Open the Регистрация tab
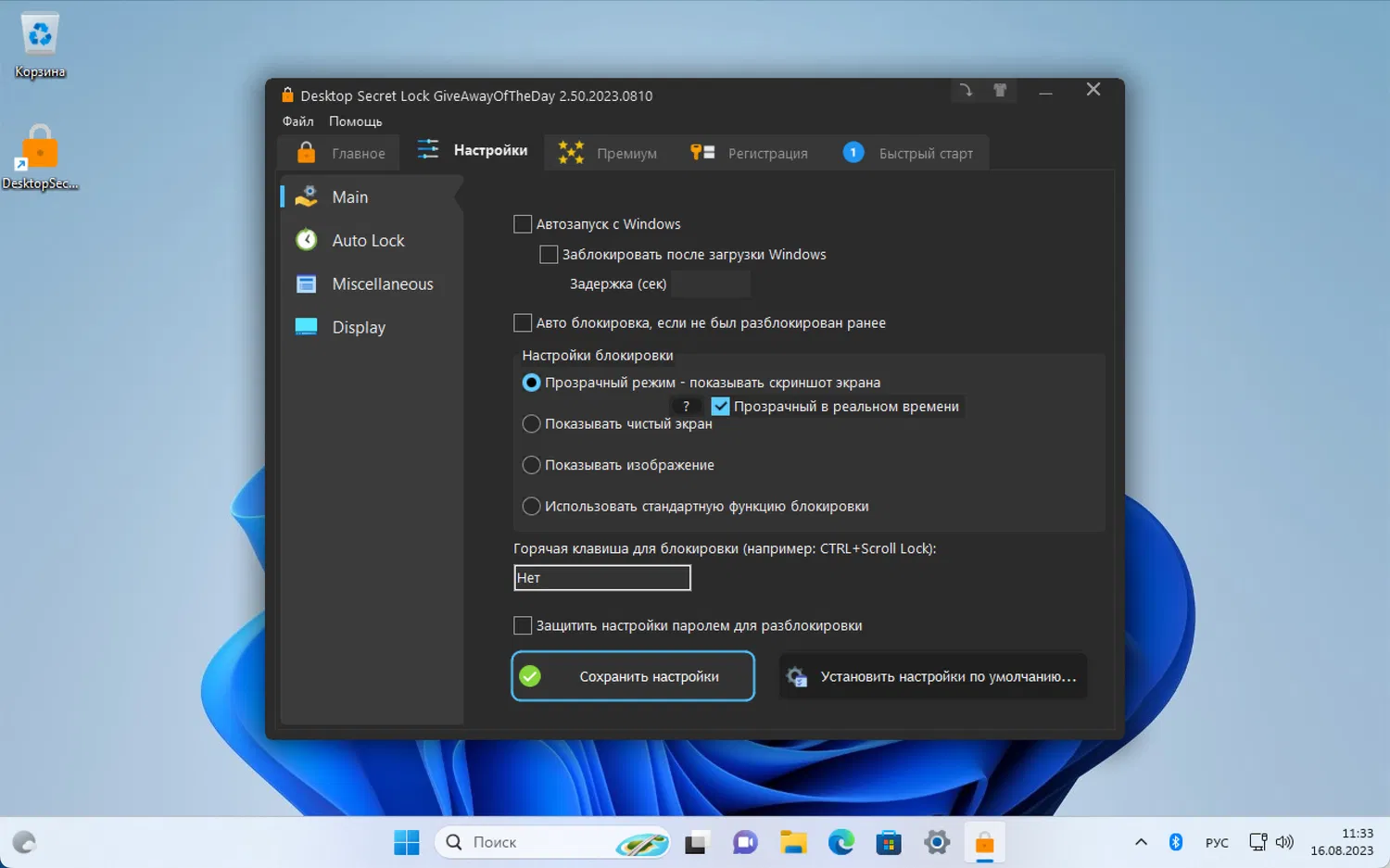This screenshot has width=1390, height=868. [x=749, y=153]
